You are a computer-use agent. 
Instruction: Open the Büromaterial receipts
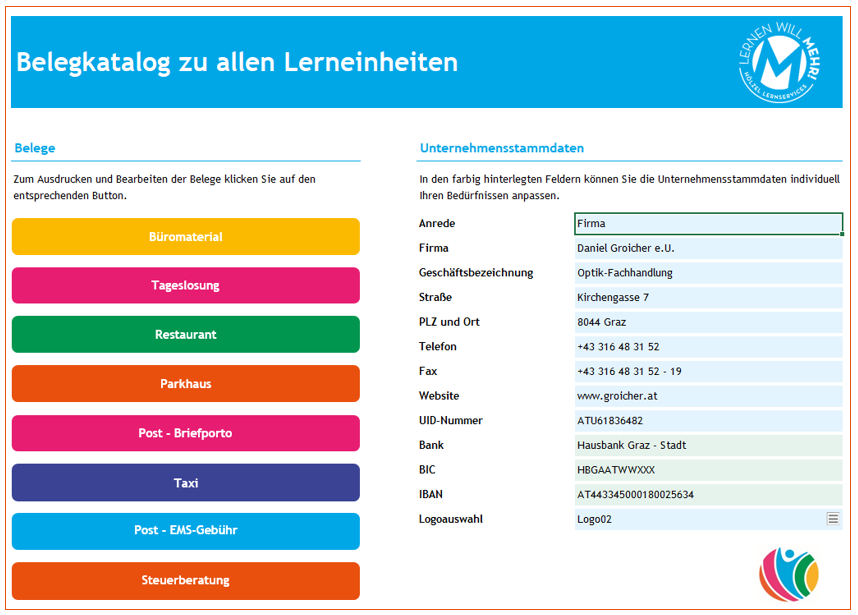[x=185, y=236]
